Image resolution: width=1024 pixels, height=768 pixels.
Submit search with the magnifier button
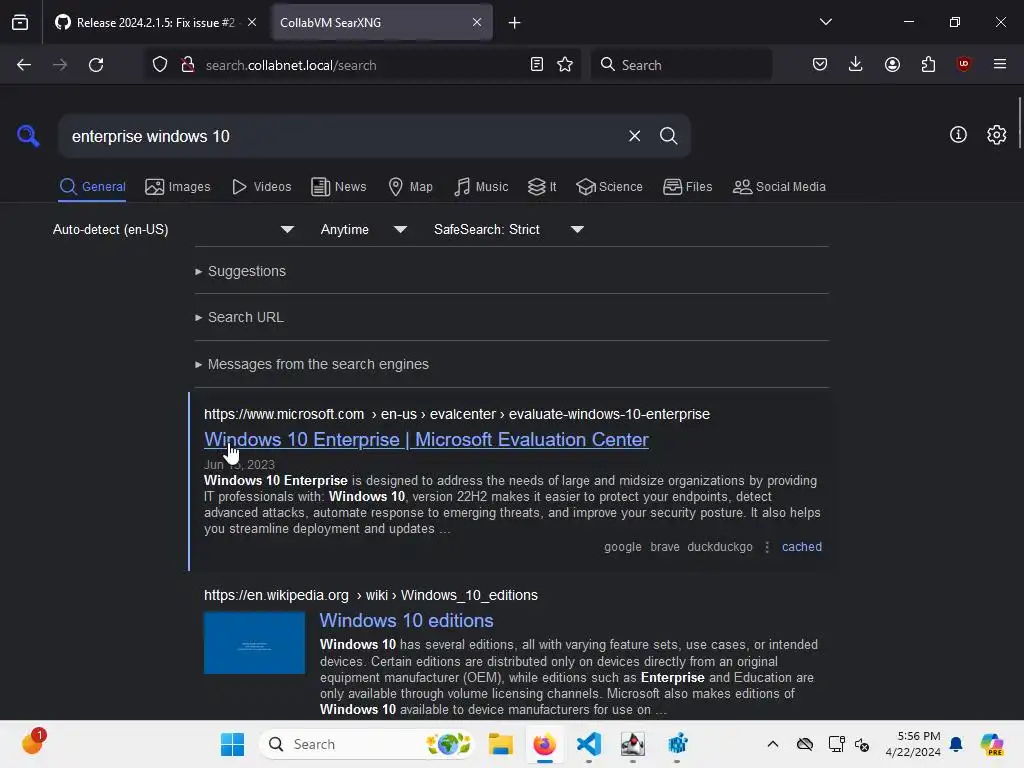click(x=668, y=136)
